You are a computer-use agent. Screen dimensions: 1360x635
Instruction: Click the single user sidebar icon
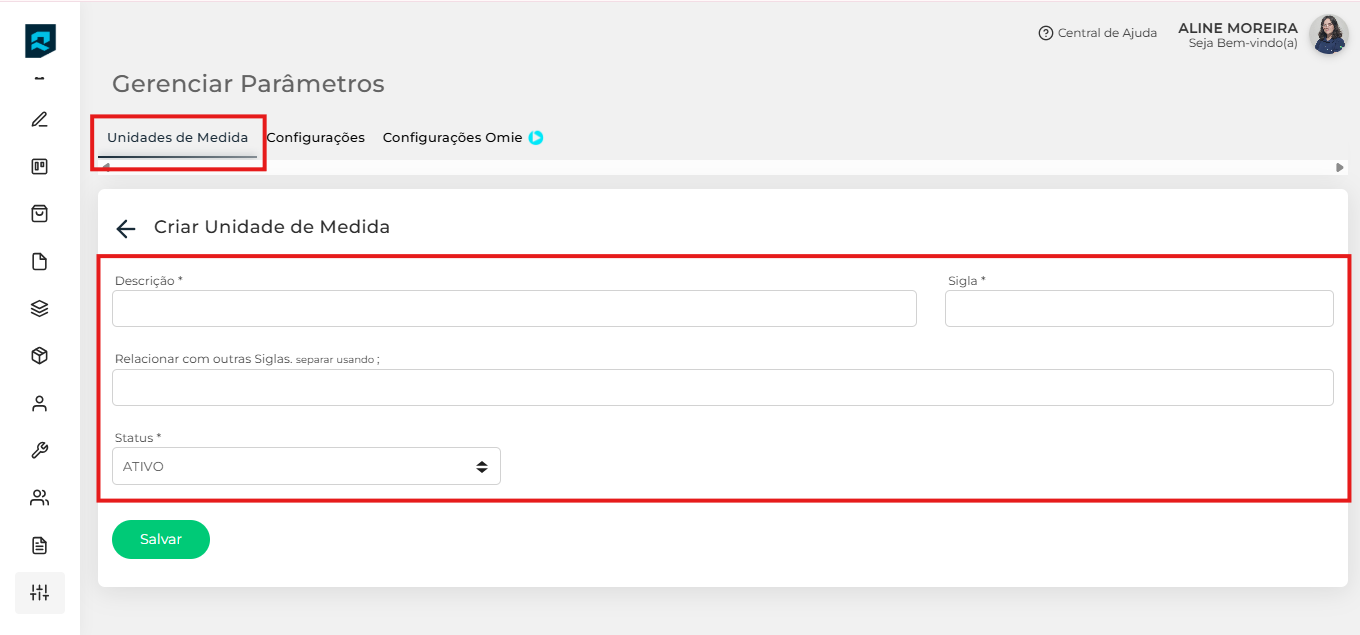39,404
